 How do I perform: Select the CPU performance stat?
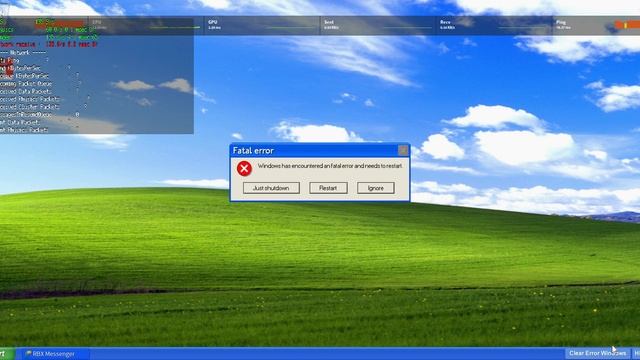[x=145, y=25]
